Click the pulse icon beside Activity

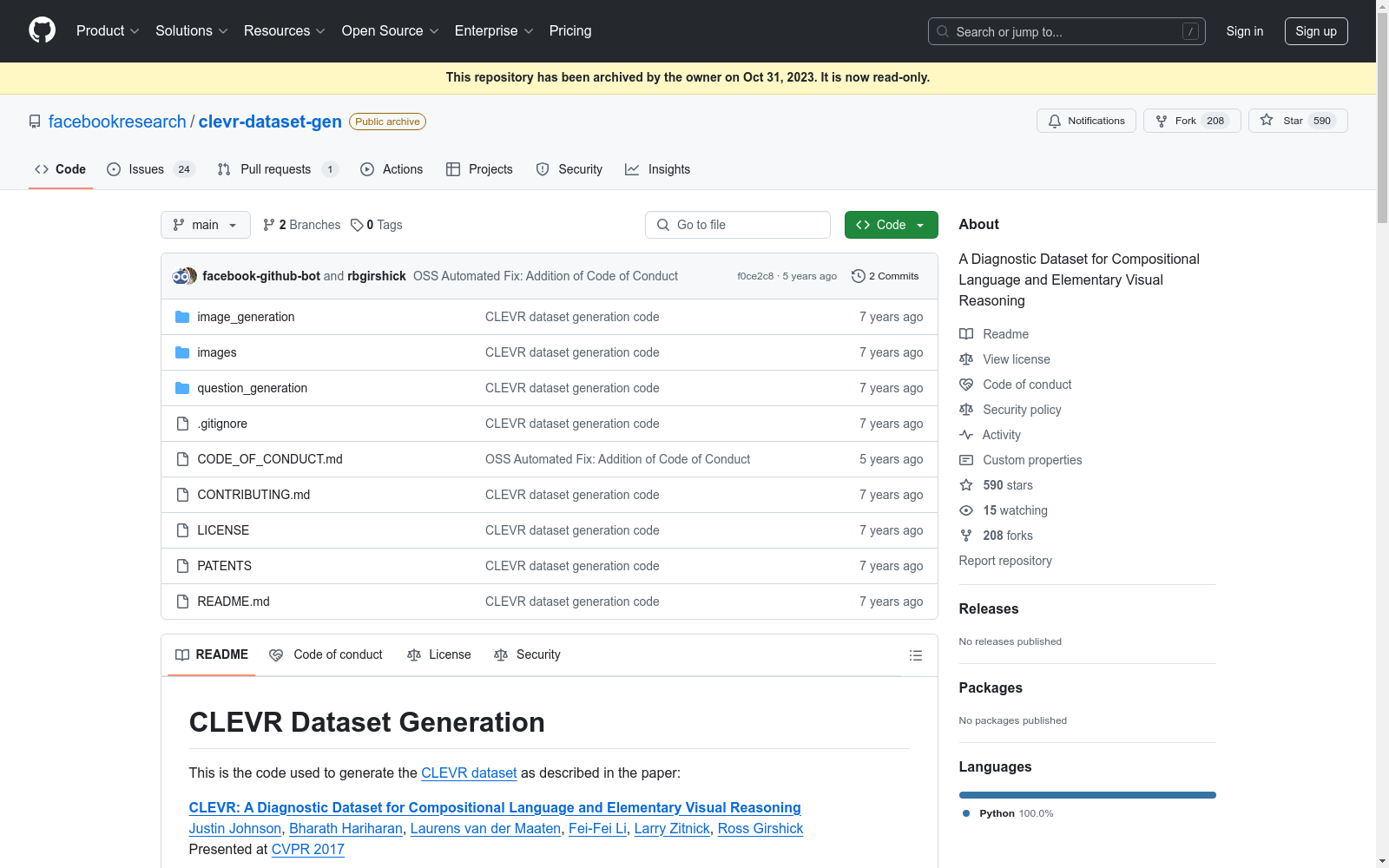coord(966,435)
